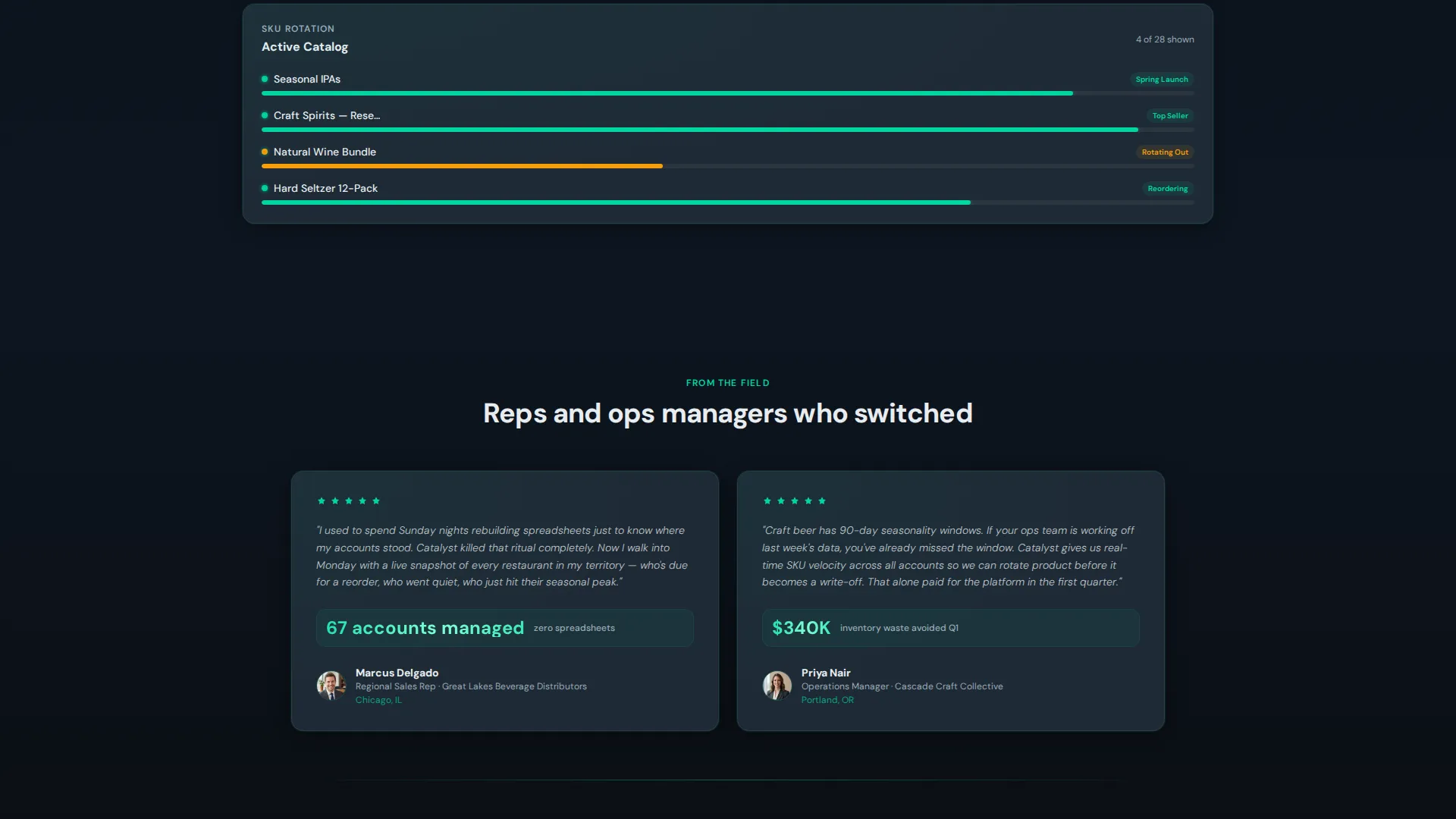Click the Spring Launch tag

[1162, 80]
